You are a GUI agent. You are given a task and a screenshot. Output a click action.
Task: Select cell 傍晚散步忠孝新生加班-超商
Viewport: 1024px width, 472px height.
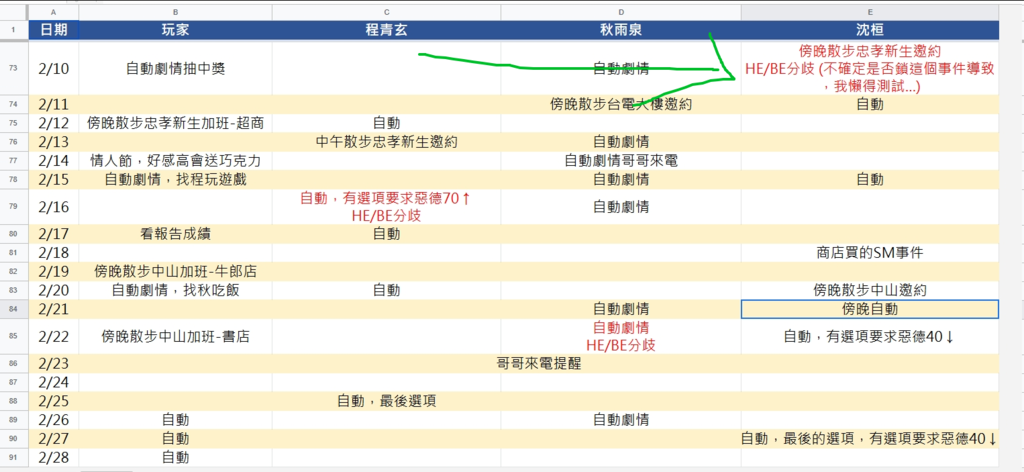pos(176,123)
